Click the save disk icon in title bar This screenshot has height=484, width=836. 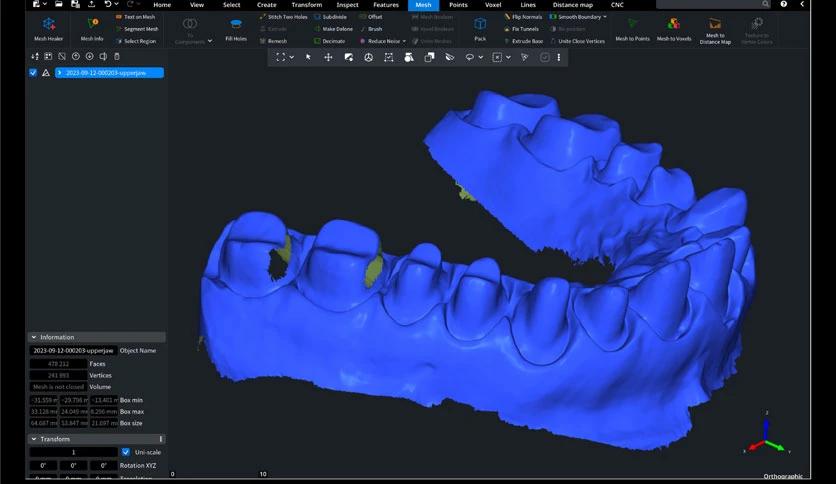(x=75, y=4)
